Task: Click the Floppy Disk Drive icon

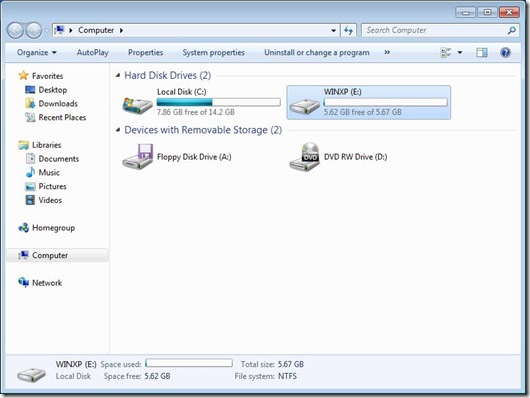Action: [x=138, y=156]
